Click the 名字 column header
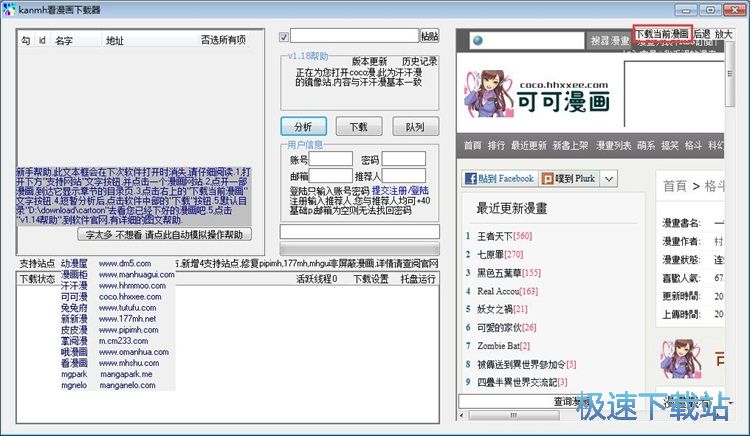 (x=64, y=41)
